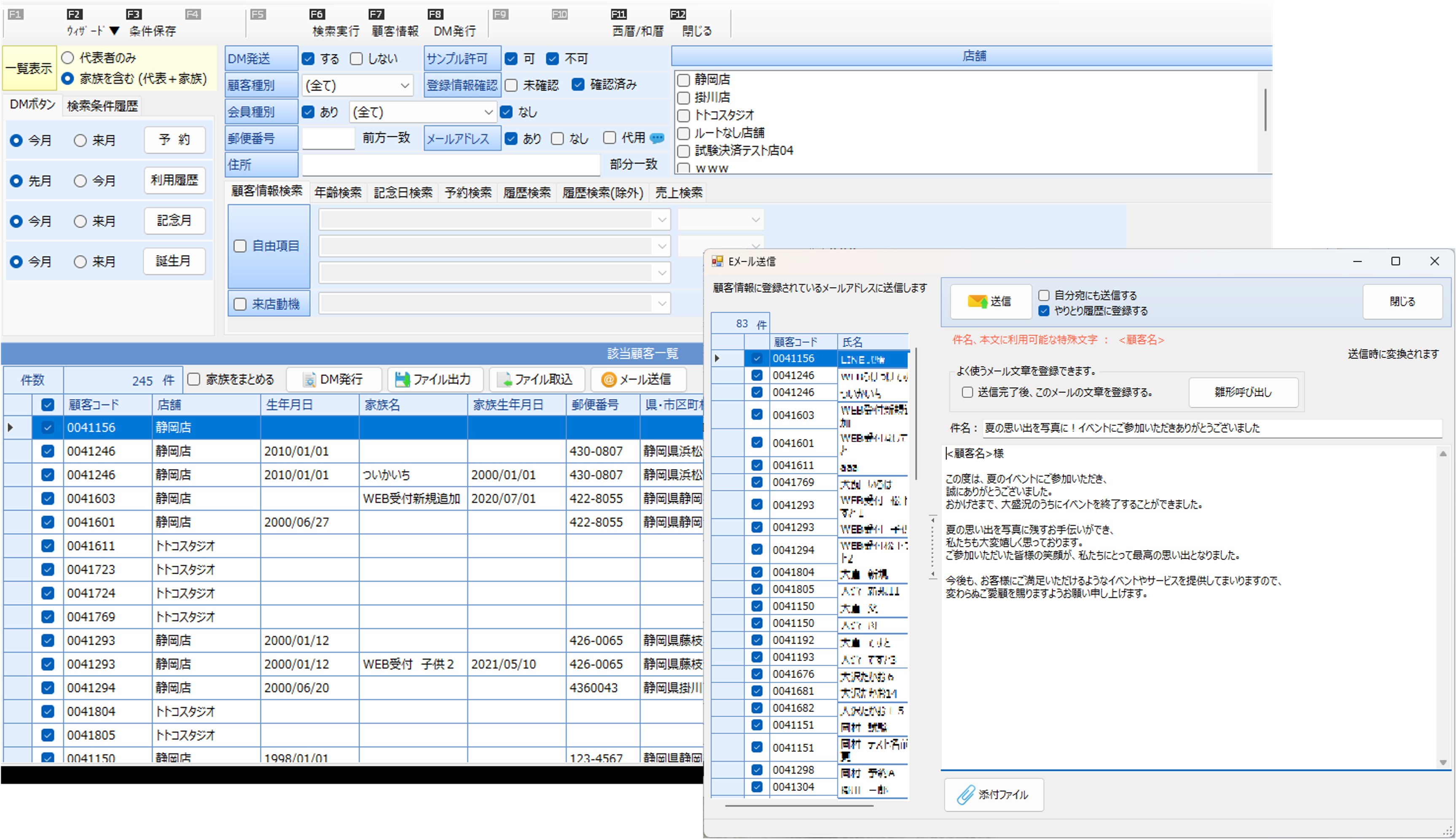Check the 家族をまとめる checkbox
This screenshot has width=1456, height=839.
point(194,379)
